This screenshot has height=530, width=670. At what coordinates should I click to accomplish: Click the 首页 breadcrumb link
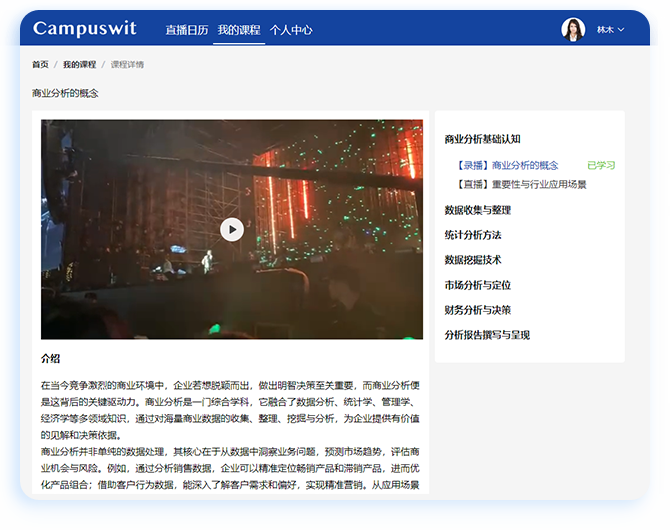click(x=40, y=64)
